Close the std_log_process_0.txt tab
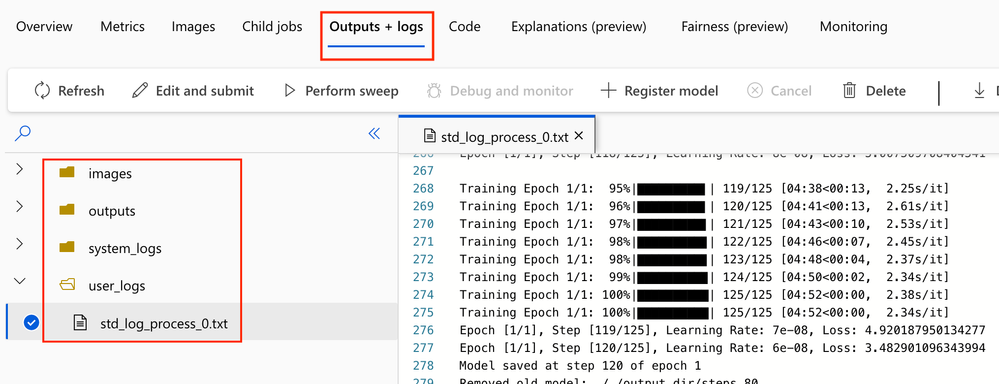 pyautogui.click(x=579, y=135)
